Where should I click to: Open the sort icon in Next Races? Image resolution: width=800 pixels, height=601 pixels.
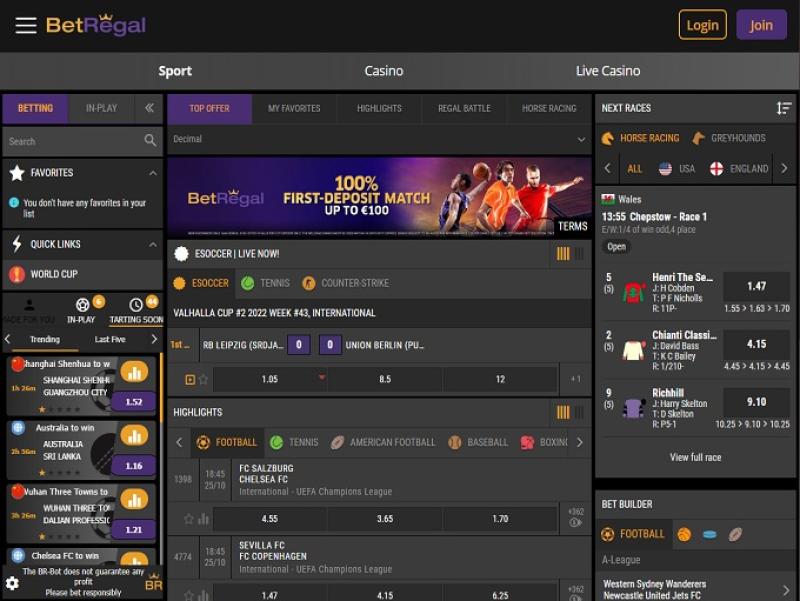pos(783,108)
